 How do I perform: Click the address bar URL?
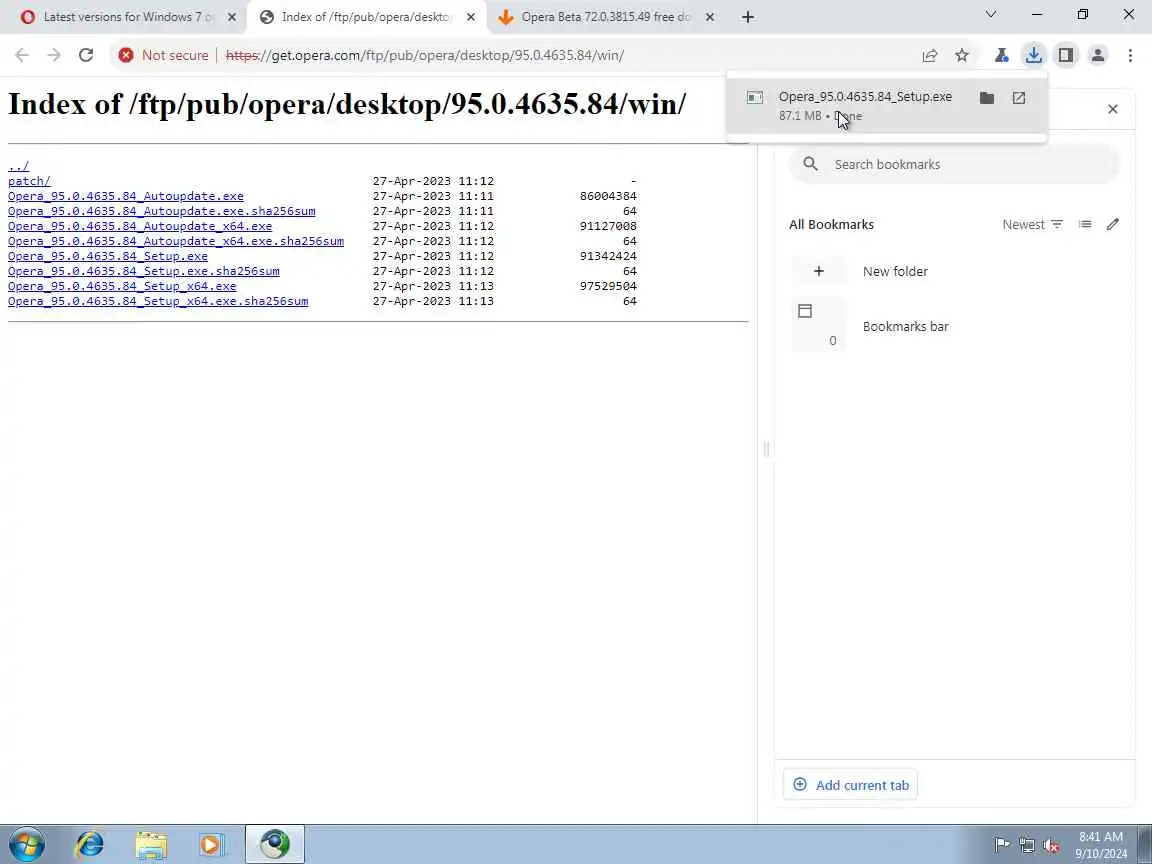click(x=425, y=55)
